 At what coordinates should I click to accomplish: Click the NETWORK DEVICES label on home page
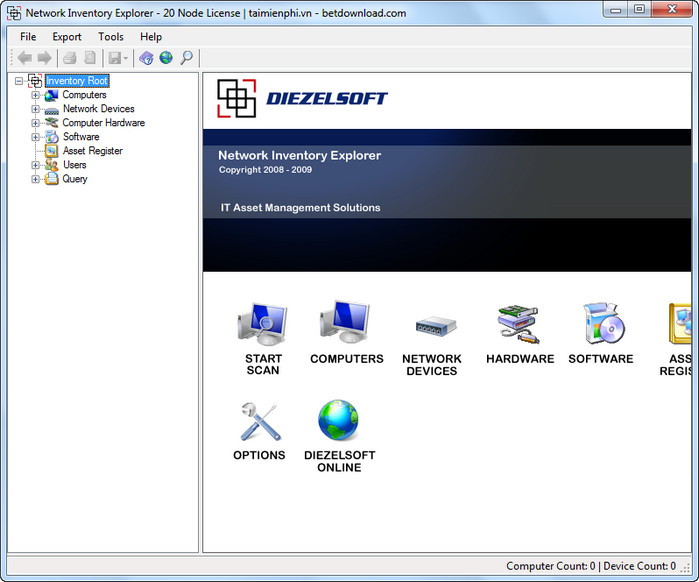432,365
